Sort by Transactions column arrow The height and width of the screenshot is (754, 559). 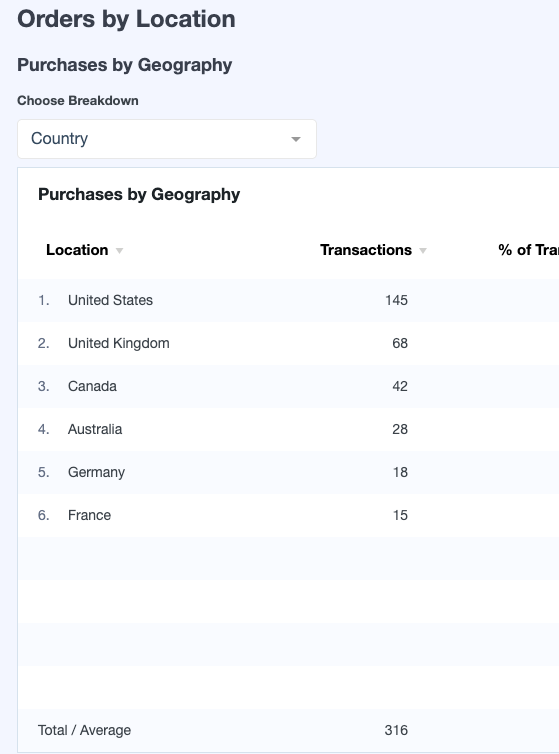tap(423, 251)
